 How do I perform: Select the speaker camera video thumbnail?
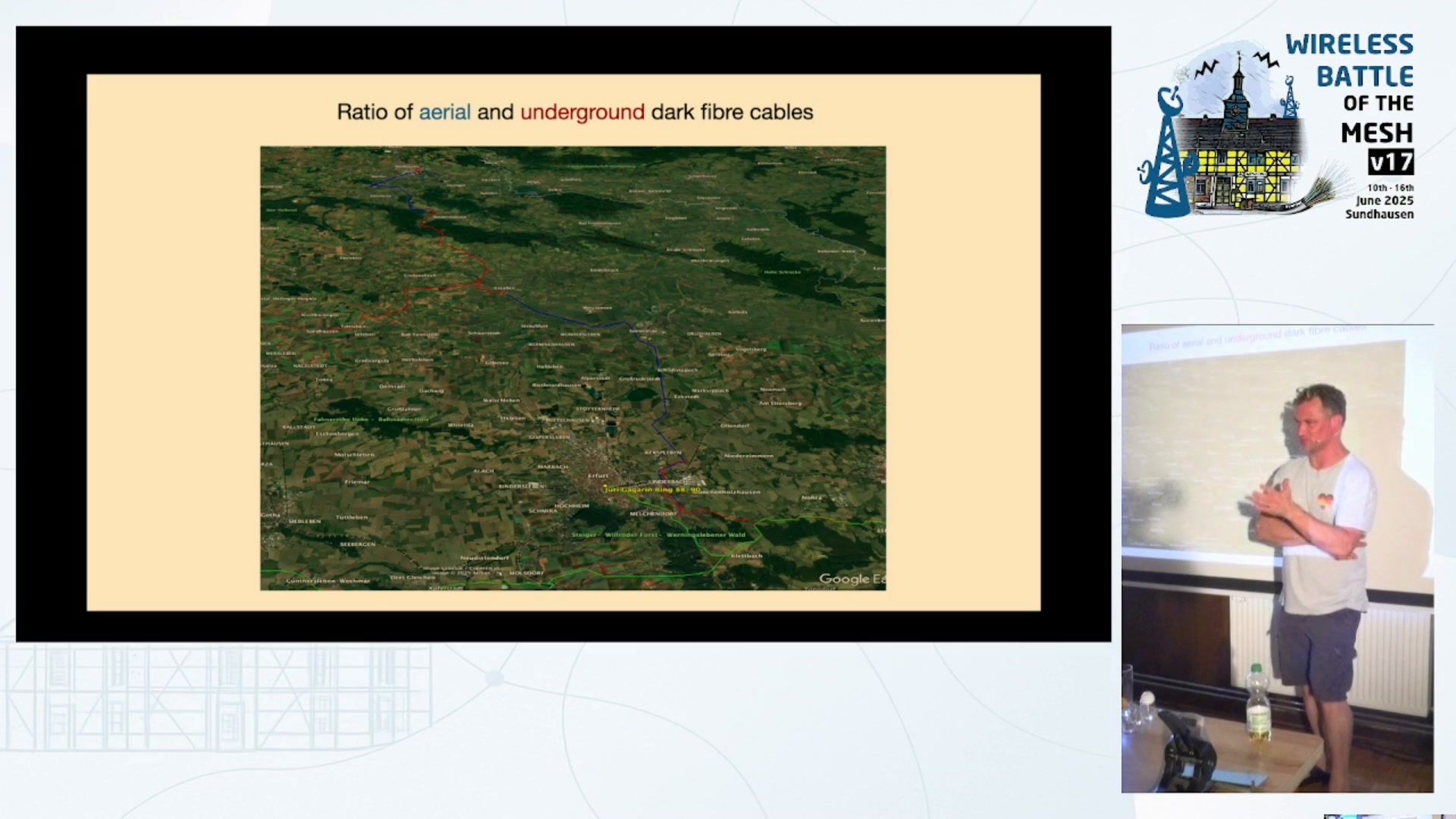pos(1277,559)
